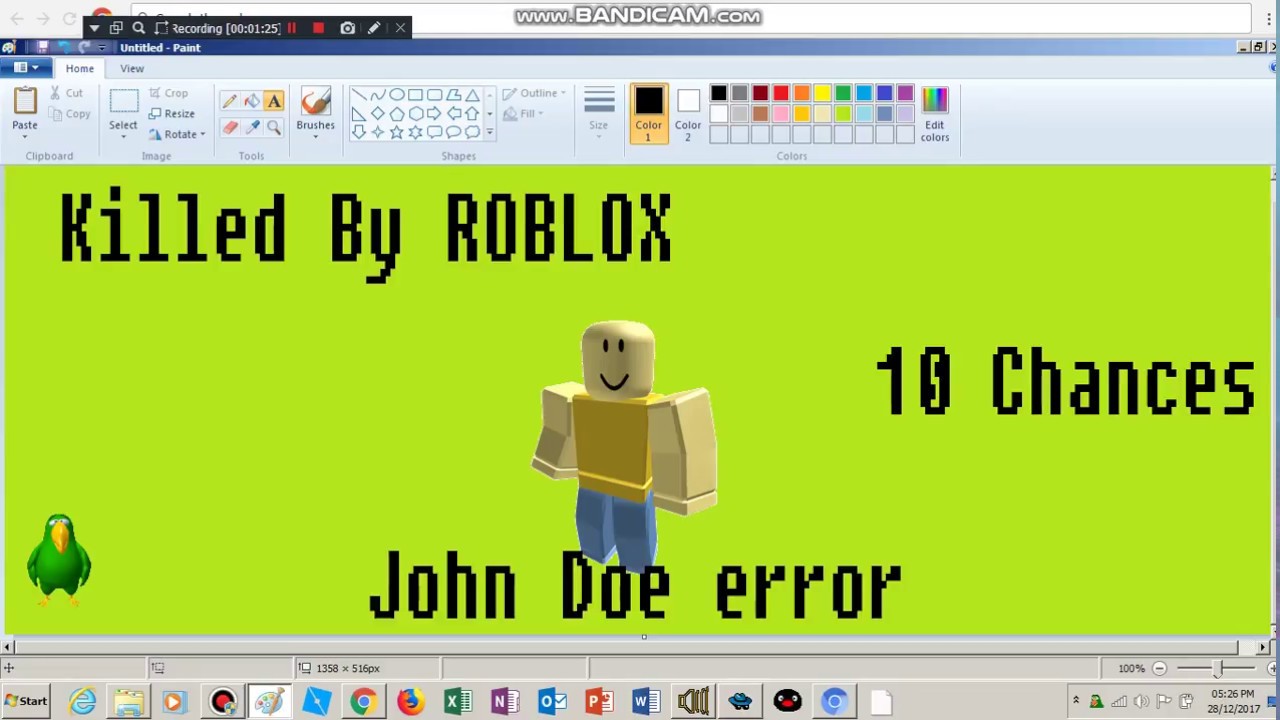Select the Right arrow shape
The width and height of the screenshot is (1280, 720).
(x=434, y=113)
